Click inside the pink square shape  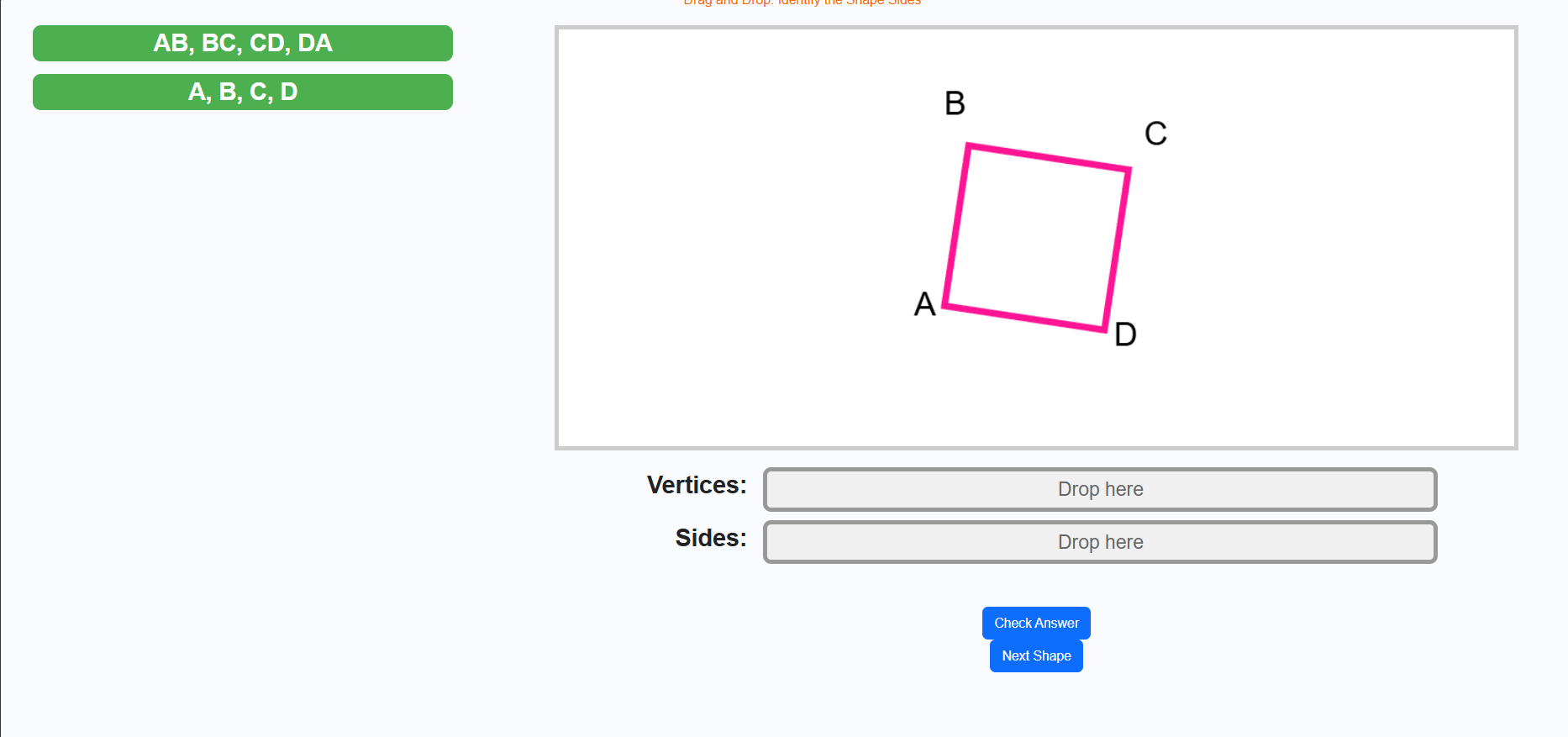(x=1037, y=238)
